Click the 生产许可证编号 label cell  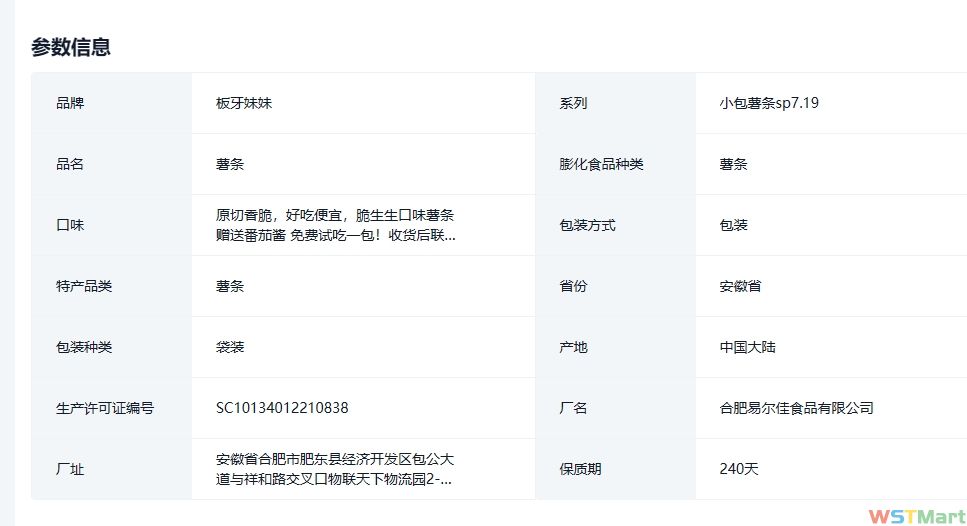pyautogui.click(x=105, y=408)
